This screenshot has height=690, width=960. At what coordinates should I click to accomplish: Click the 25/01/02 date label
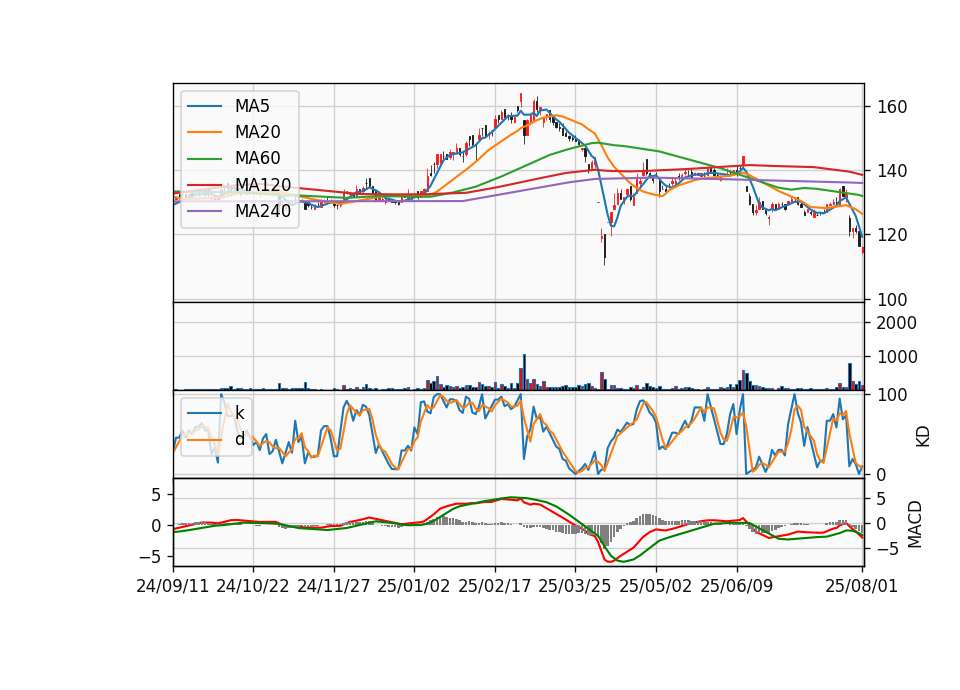(414, 586)
